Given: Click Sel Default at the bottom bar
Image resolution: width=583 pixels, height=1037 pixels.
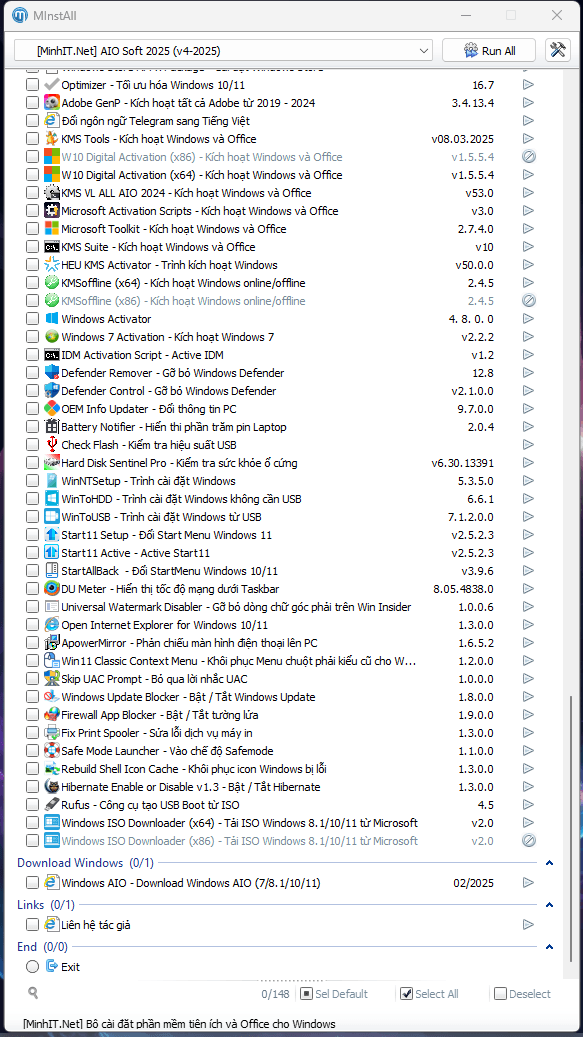Looking at the screenshot, I should coord(334,993).
